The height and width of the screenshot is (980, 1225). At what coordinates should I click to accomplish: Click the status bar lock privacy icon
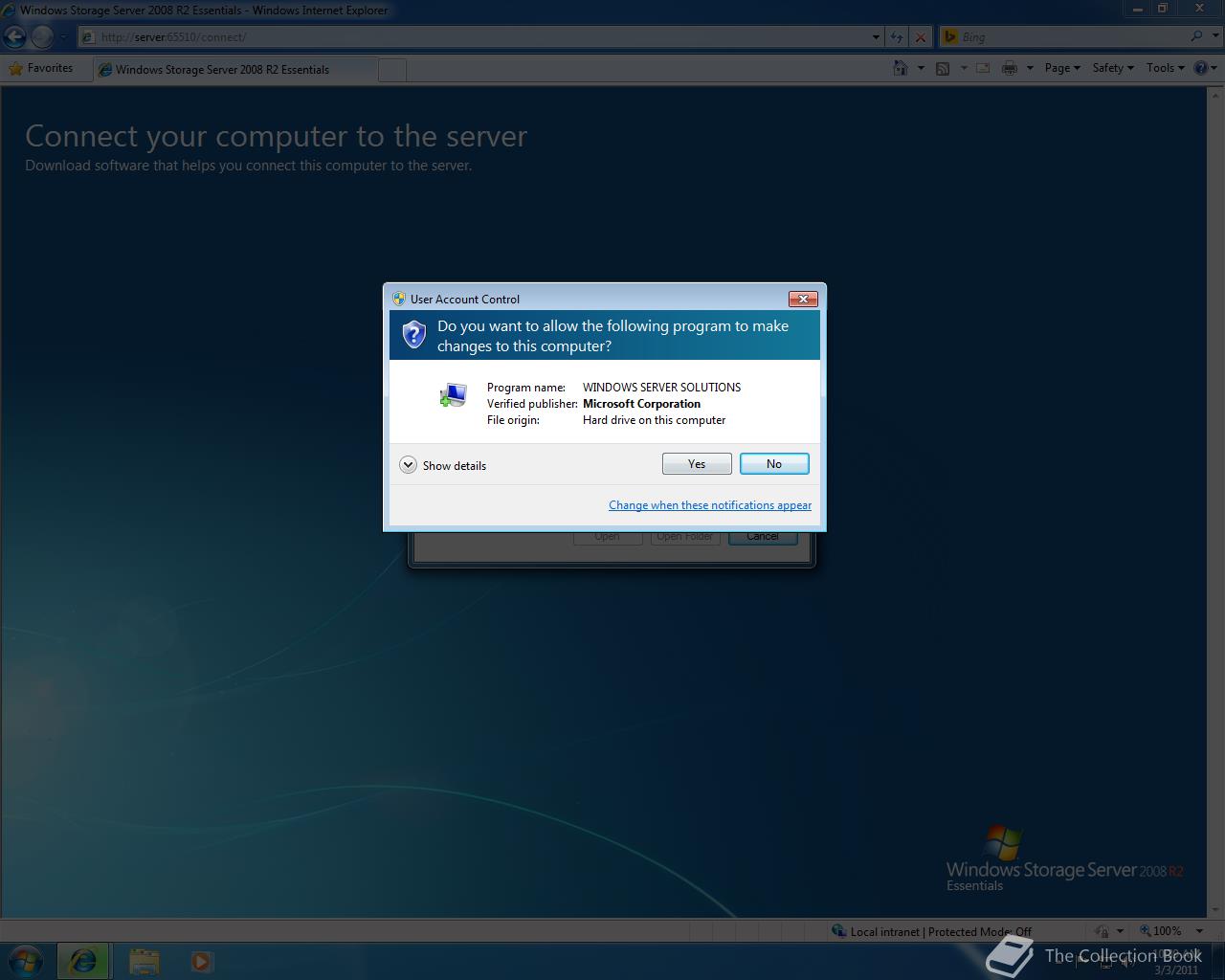click(1101, 931)
